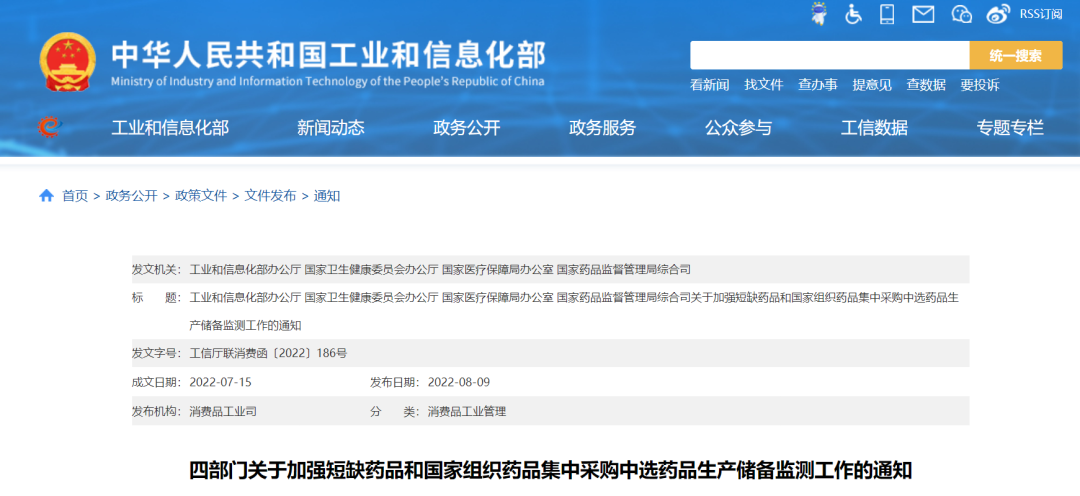This screenshot has height=496, width=1080.
Task: Select 看新闻 search shortcut
Action: pyautogui.click(x=709, y=85)
